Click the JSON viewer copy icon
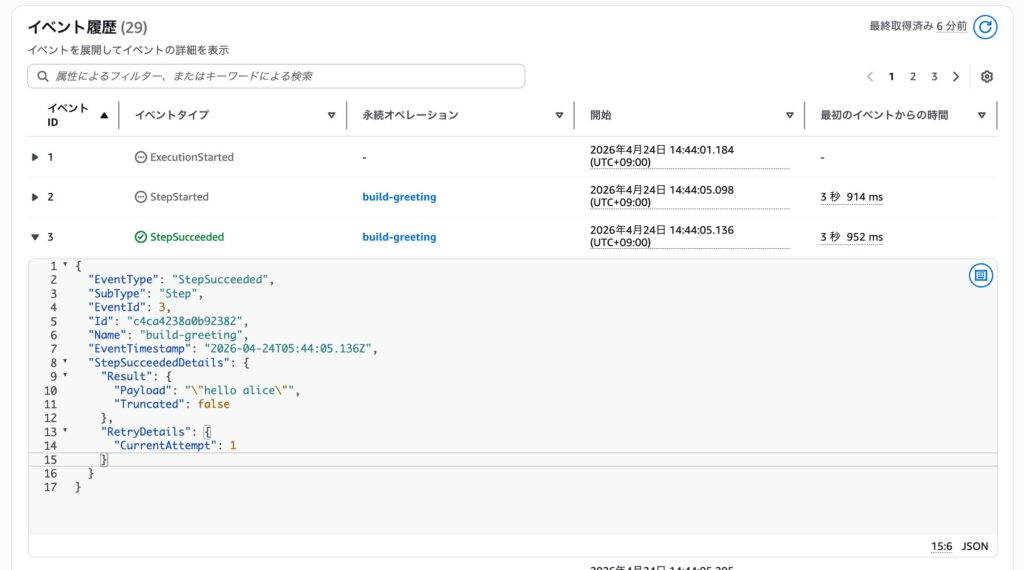The image size is (1024, 570). pyautogui.click(x=980, y=275)
